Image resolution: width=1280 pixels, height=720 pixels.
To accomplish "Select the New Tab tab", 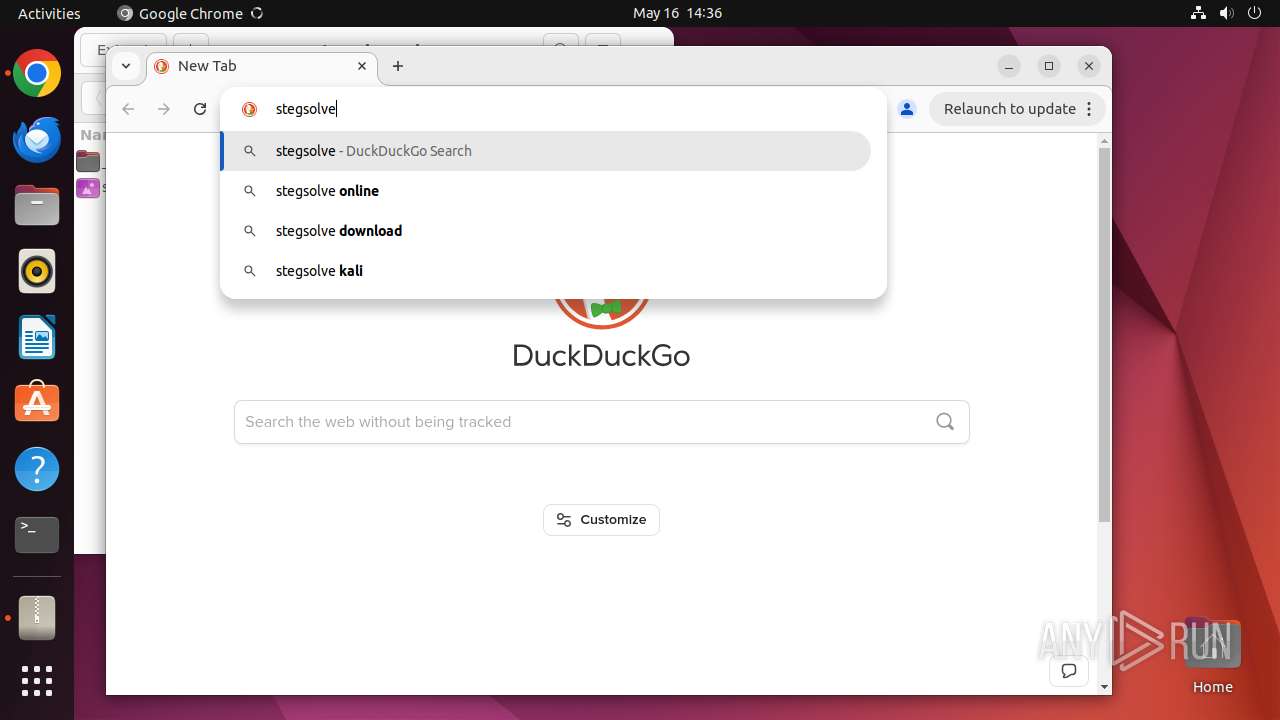I will click(263, 66).
